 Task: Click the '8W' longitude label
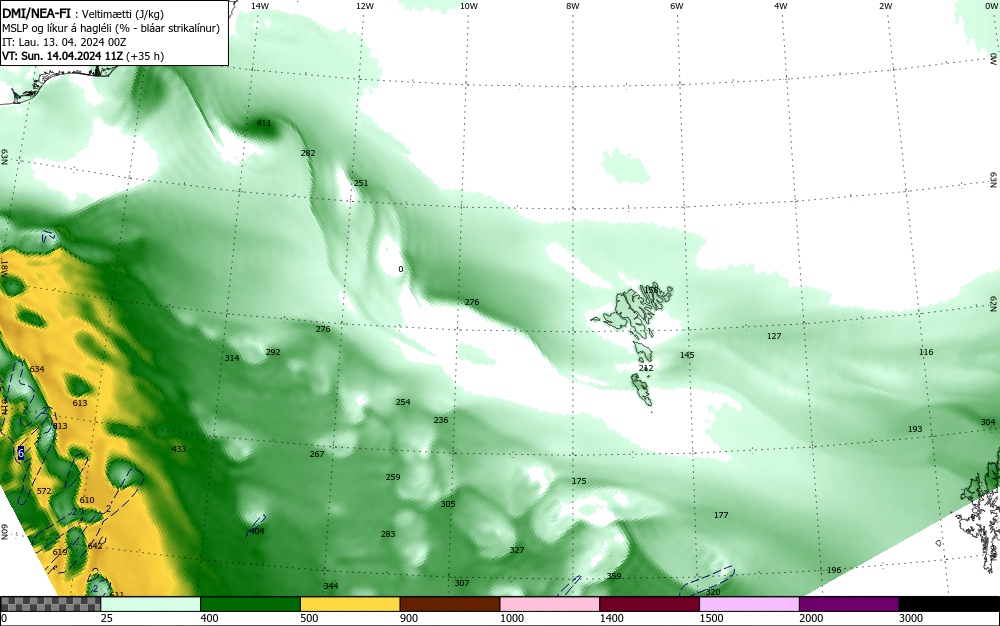(573, 6)
